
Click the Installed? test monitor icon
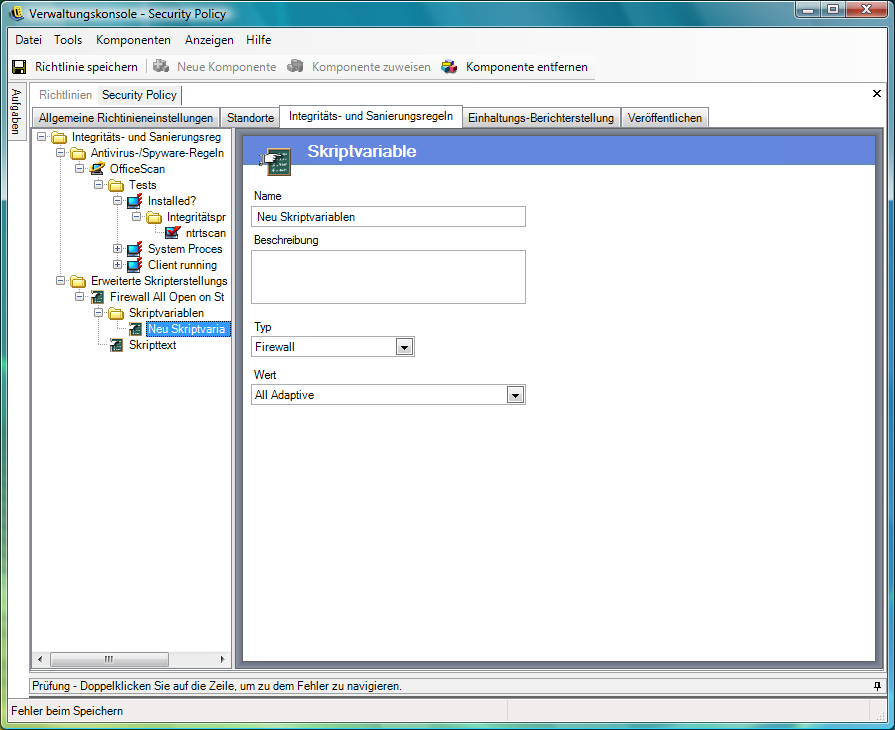click(x=135, y=201)
